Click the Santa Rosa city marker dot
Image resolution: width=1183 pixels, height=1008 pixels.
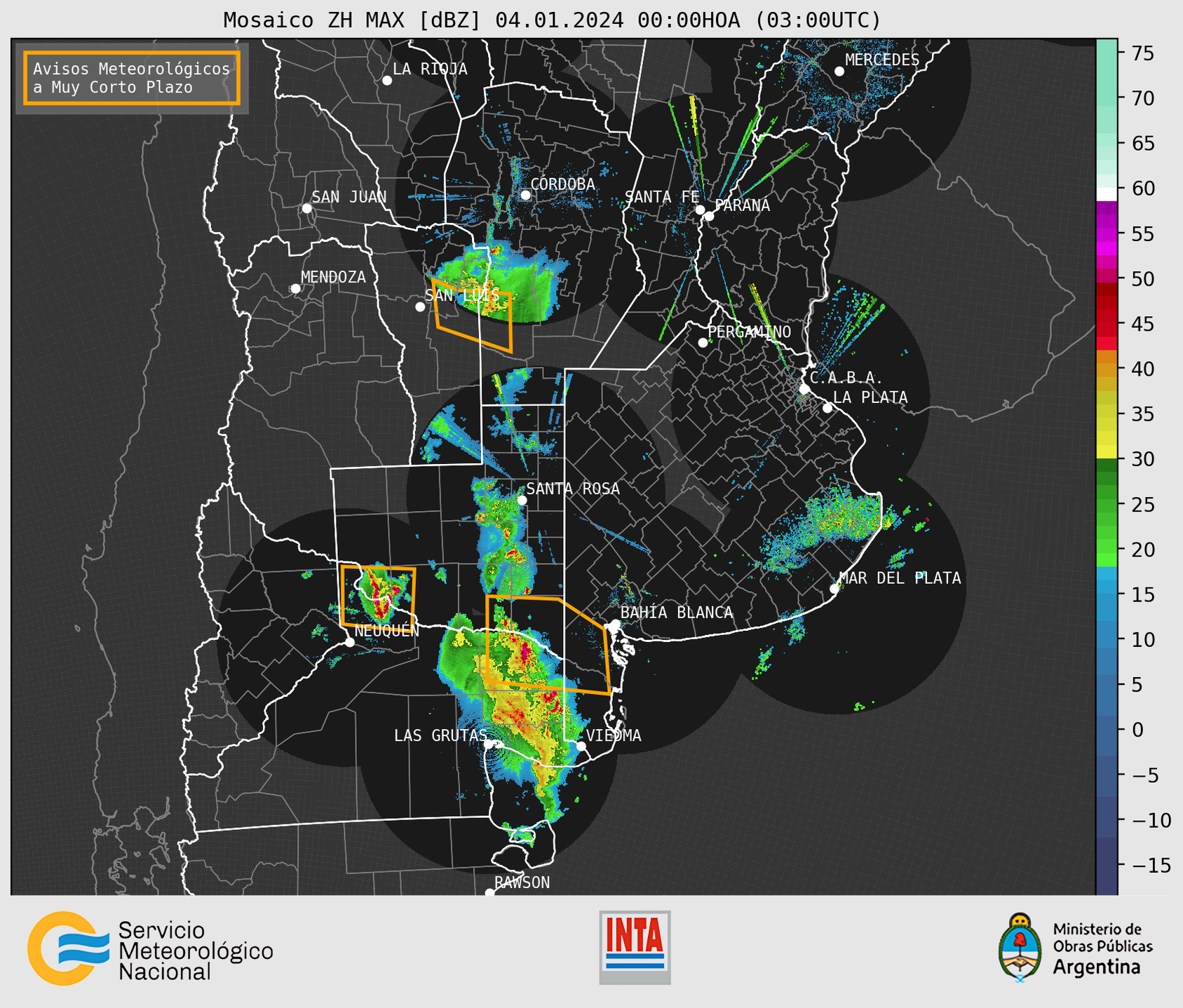pyautogui.click(x=522, y=500)
